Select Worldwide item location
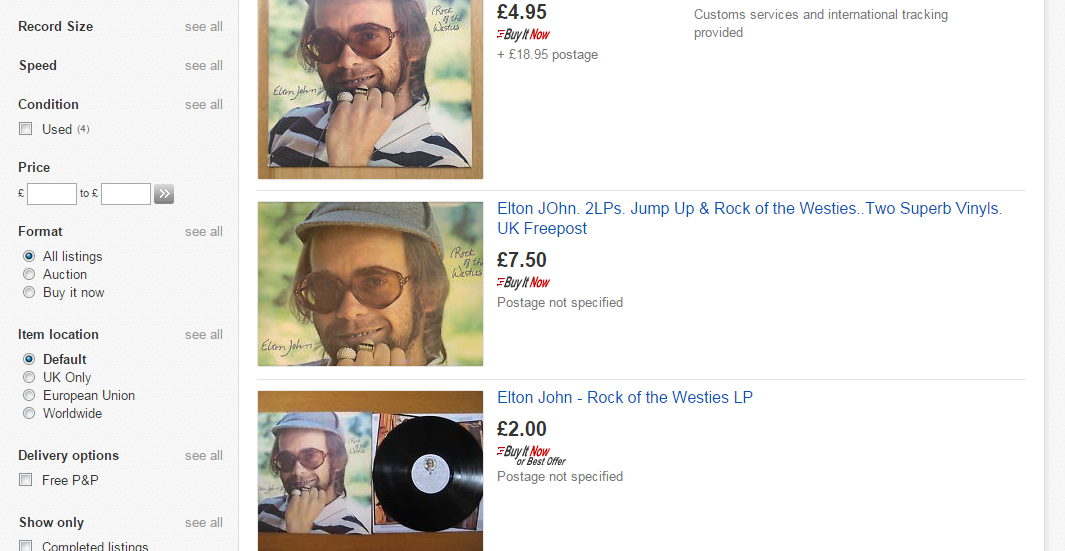The height and width of the screenshot is (551, 1065). (29, 413)
